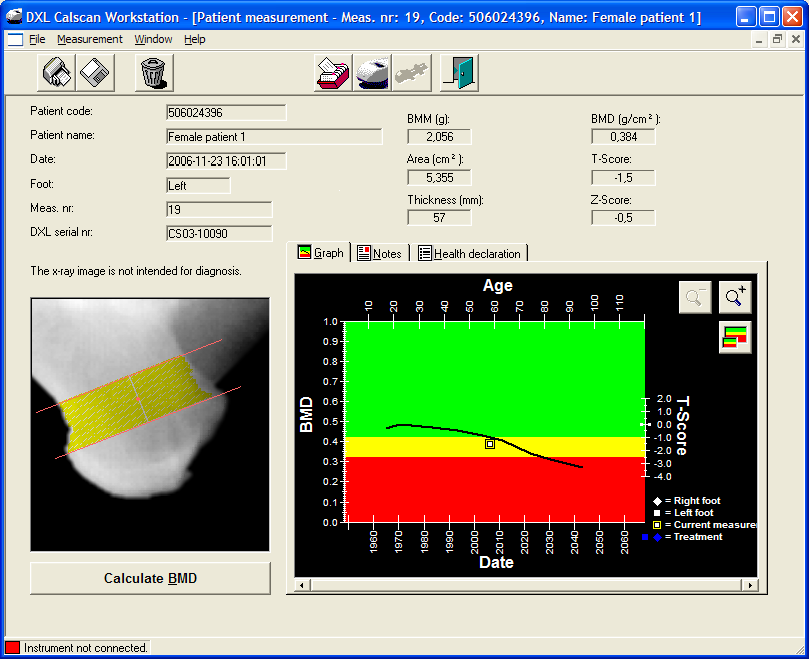Click the Patient name field
Screen dimensions: 810x660
coord(274,137)
